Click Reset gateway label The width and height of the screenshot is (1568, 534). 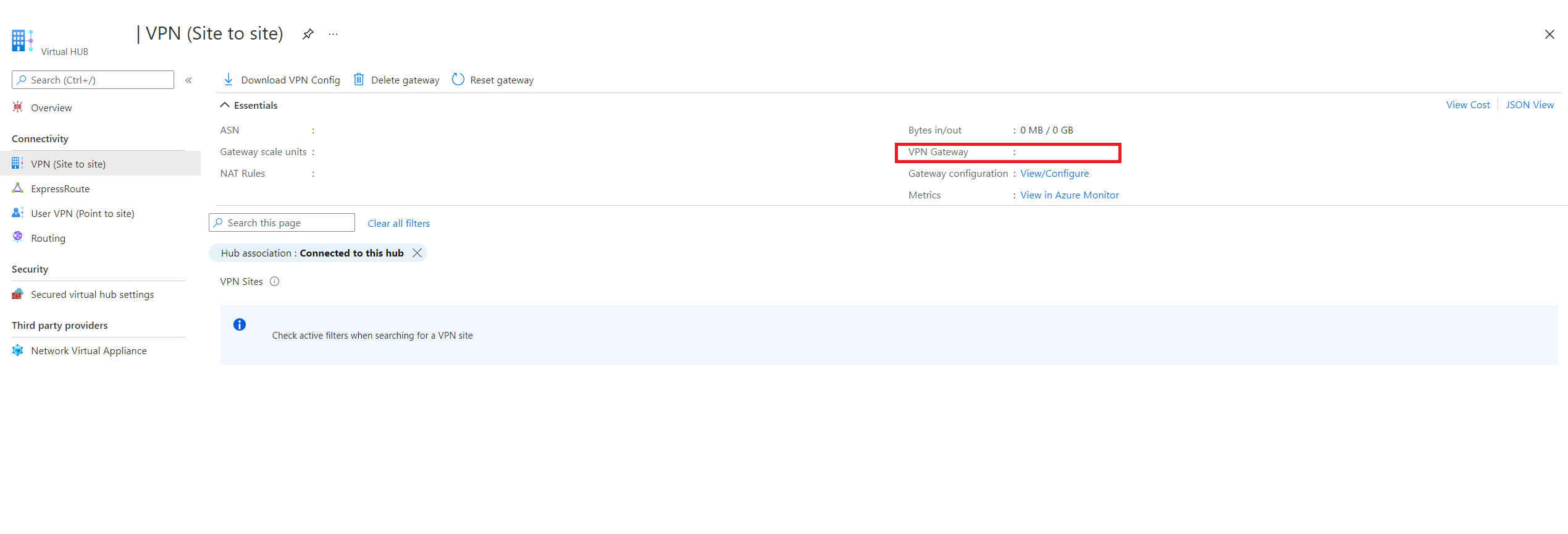[x=502, y=80]
